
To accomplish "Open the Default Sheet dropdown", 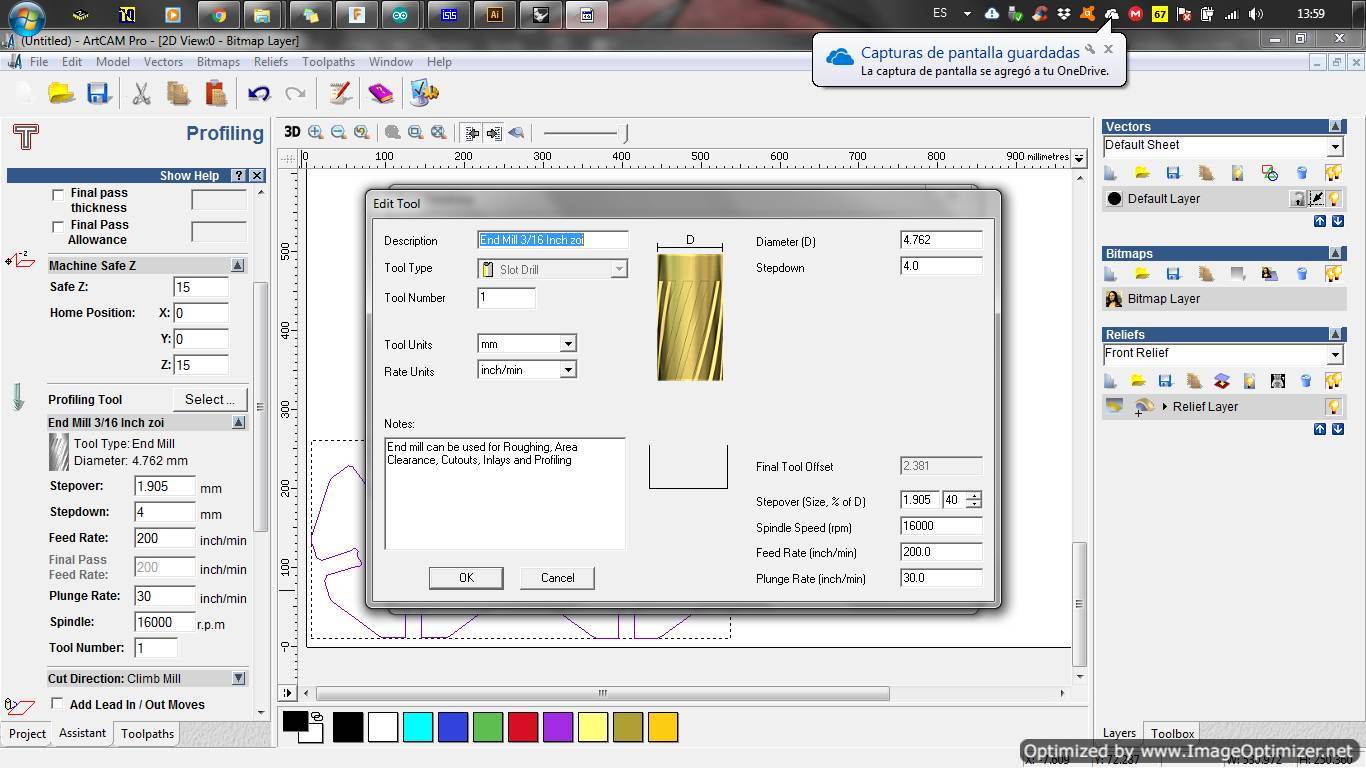I will tap(1334, 147).
